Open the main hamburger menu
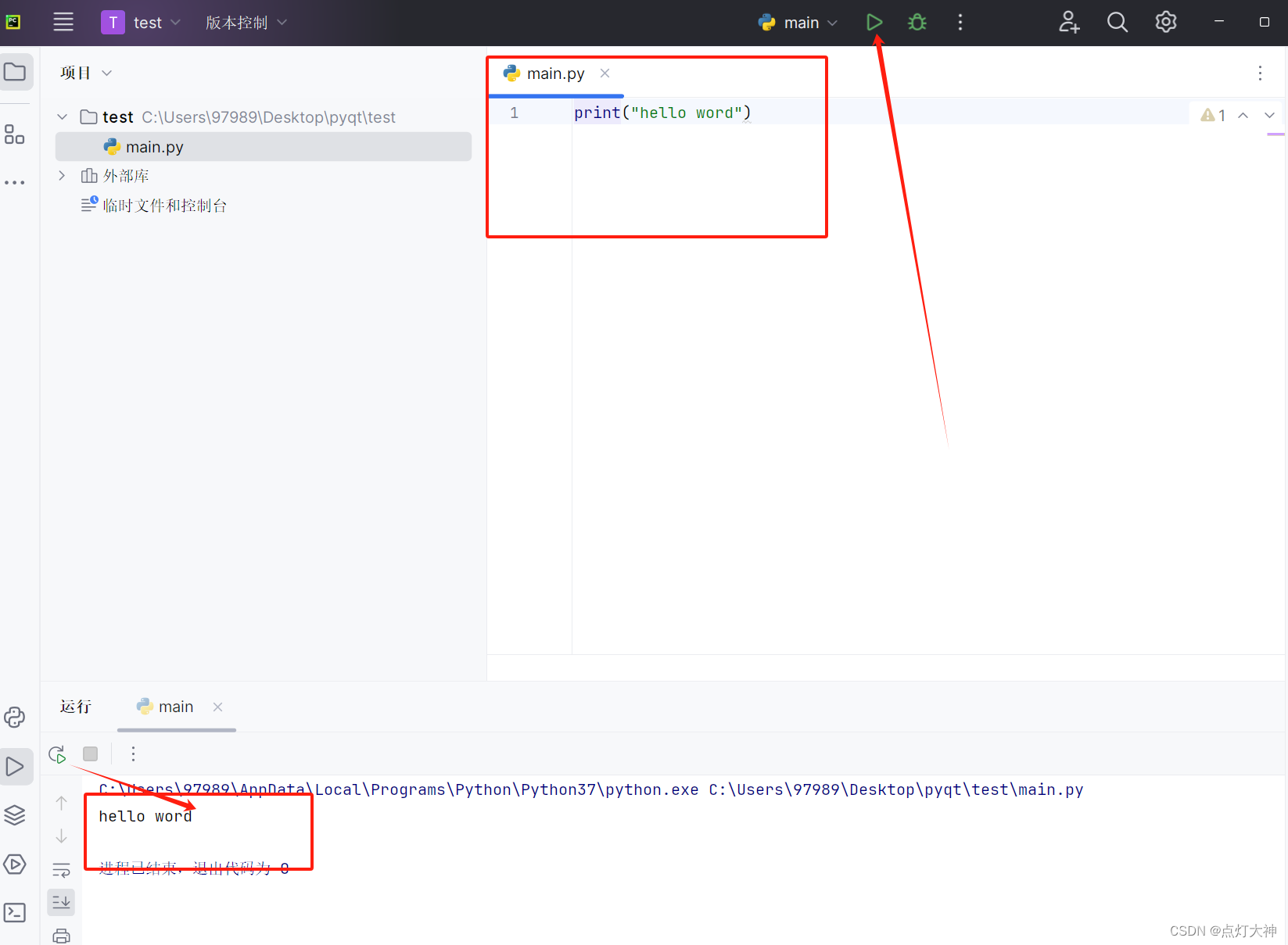 pyautogui.click(x=63, y=22)
